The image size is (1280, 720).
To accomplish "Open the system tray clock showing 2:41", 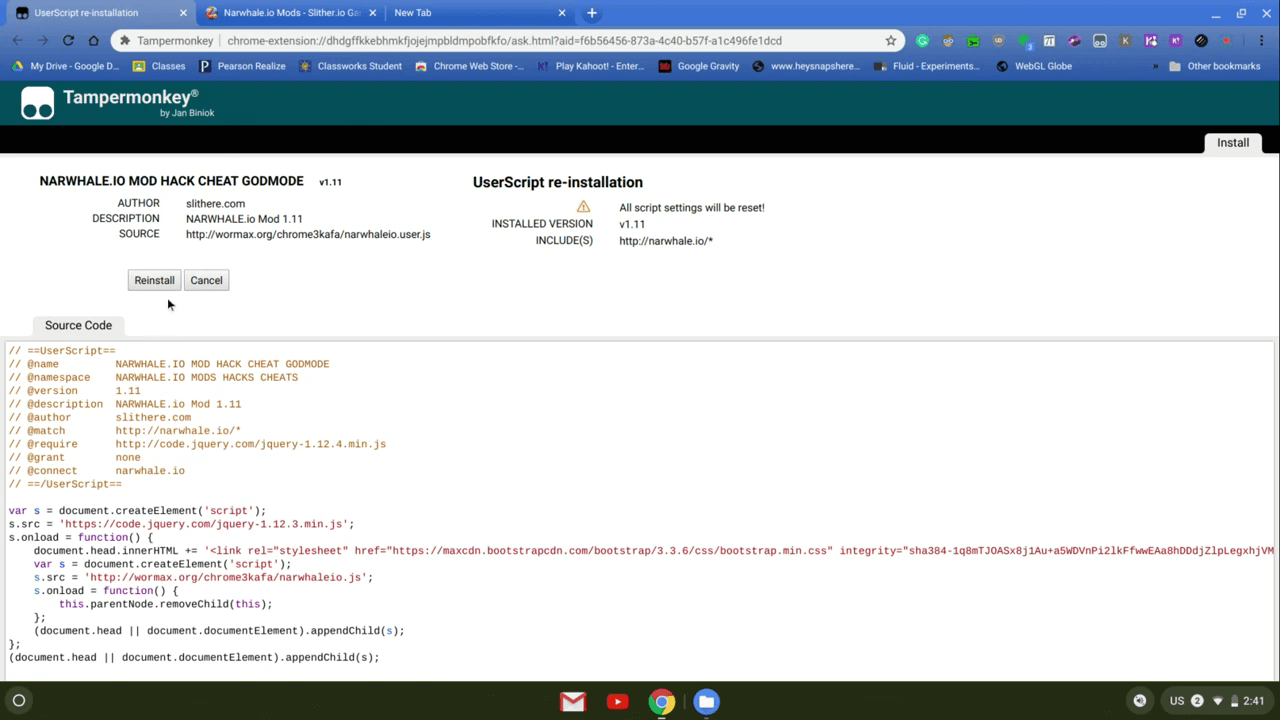I will [1254, 701].
